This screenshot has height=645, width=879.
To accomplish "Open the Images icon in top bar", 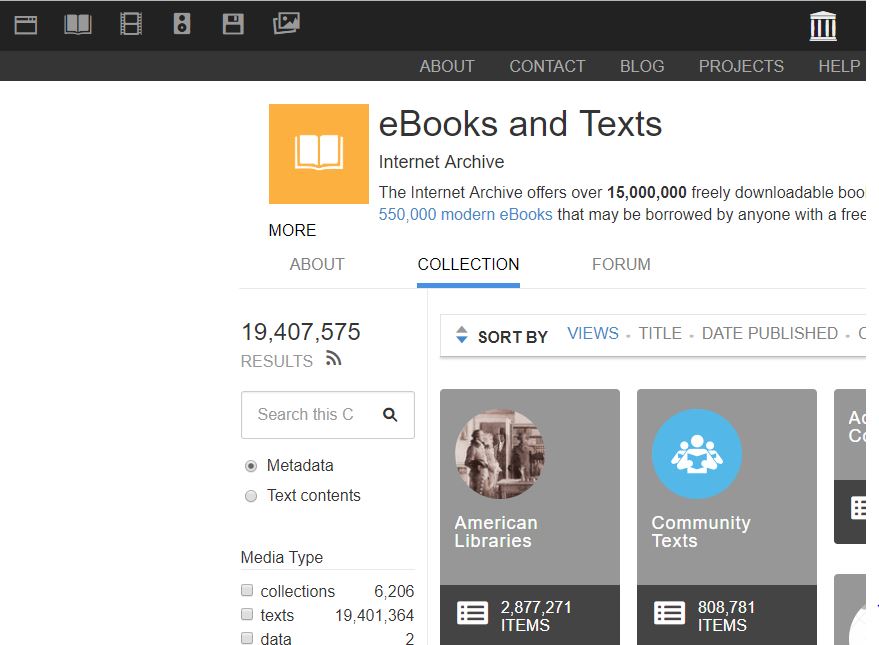I will click(286, 24).
